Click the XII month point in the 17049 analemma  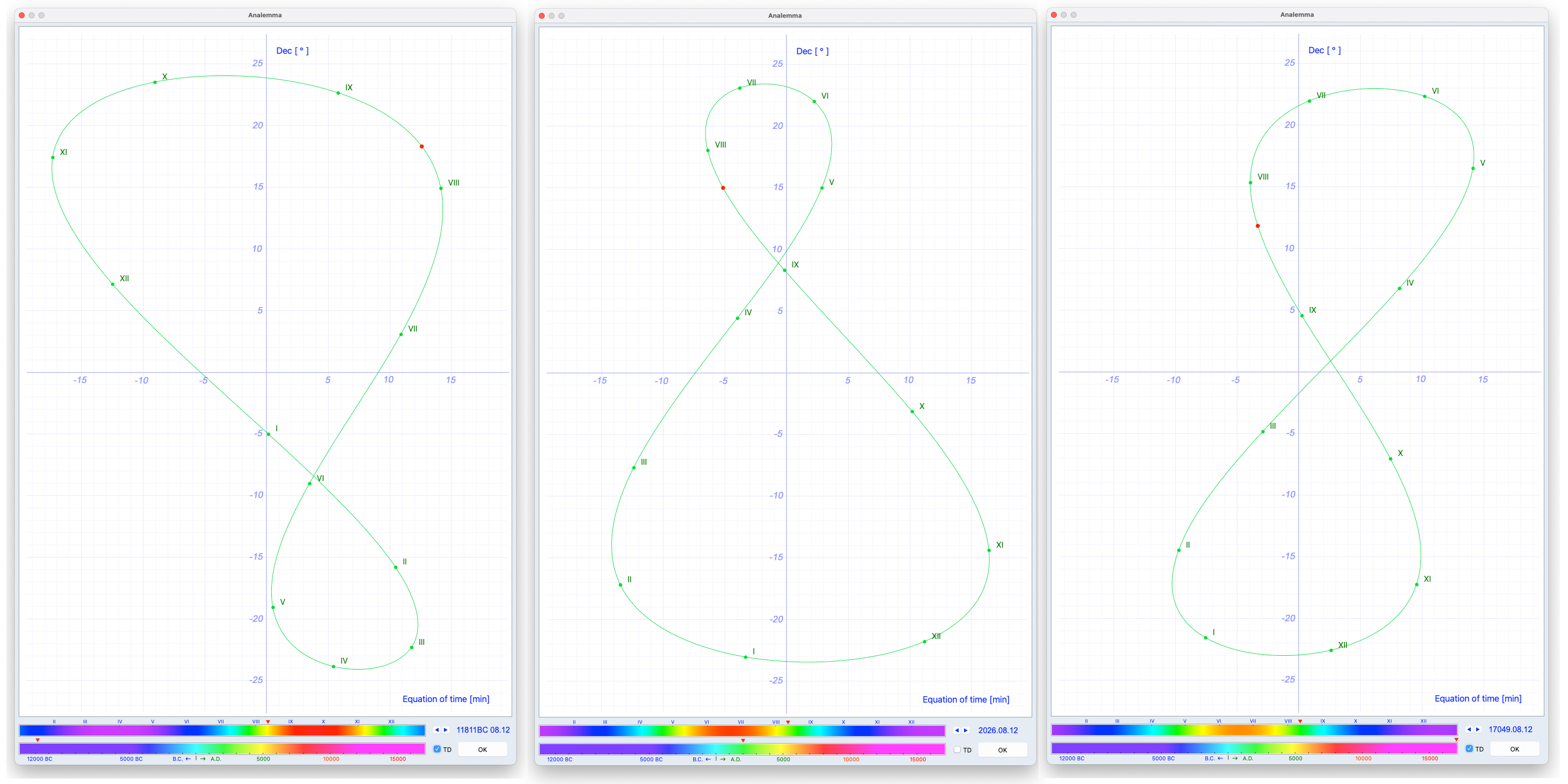[x=1331, y=651]
